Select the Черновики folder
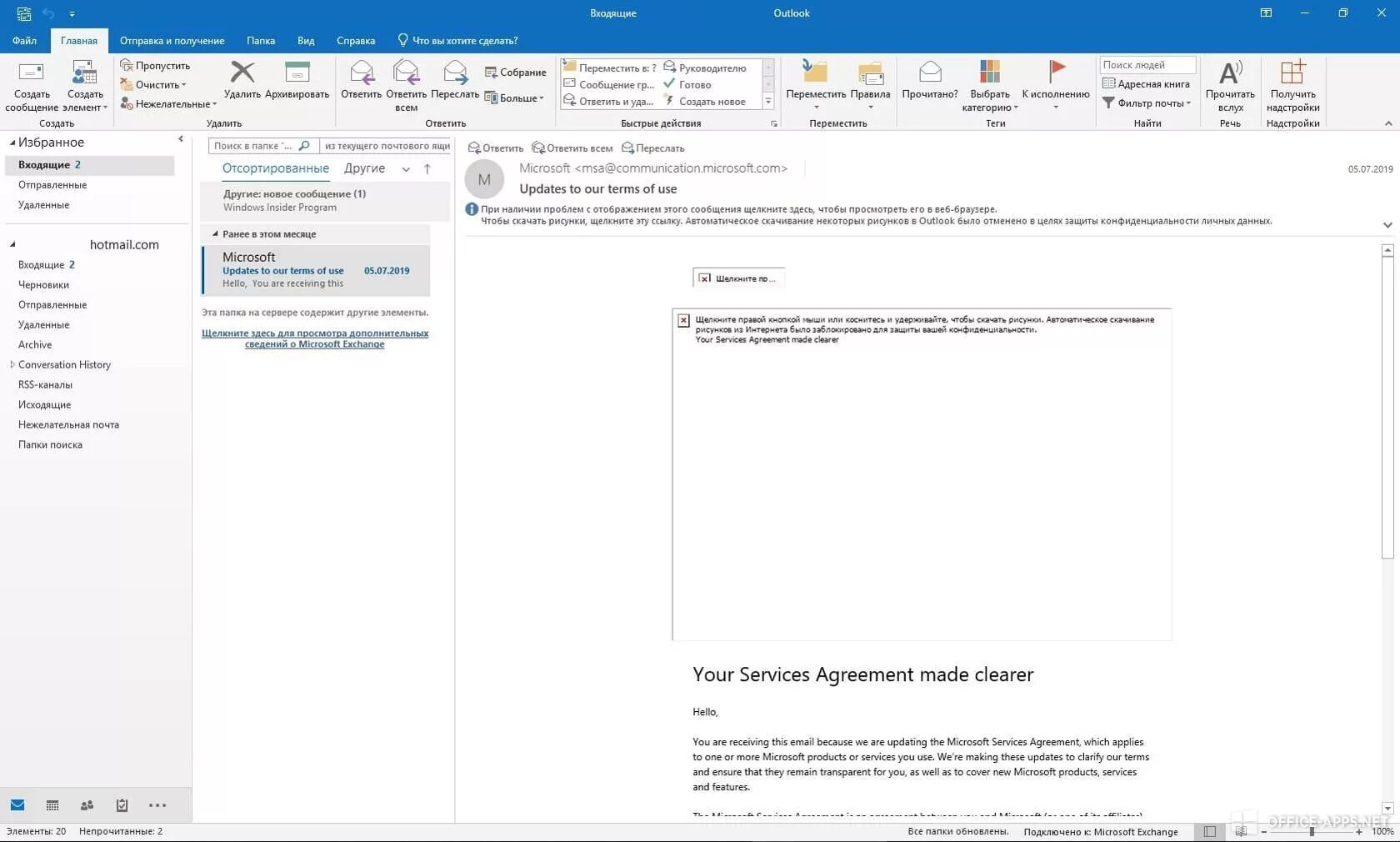The width and height of the screenshot is (1400, 842). tap(43, 284)
